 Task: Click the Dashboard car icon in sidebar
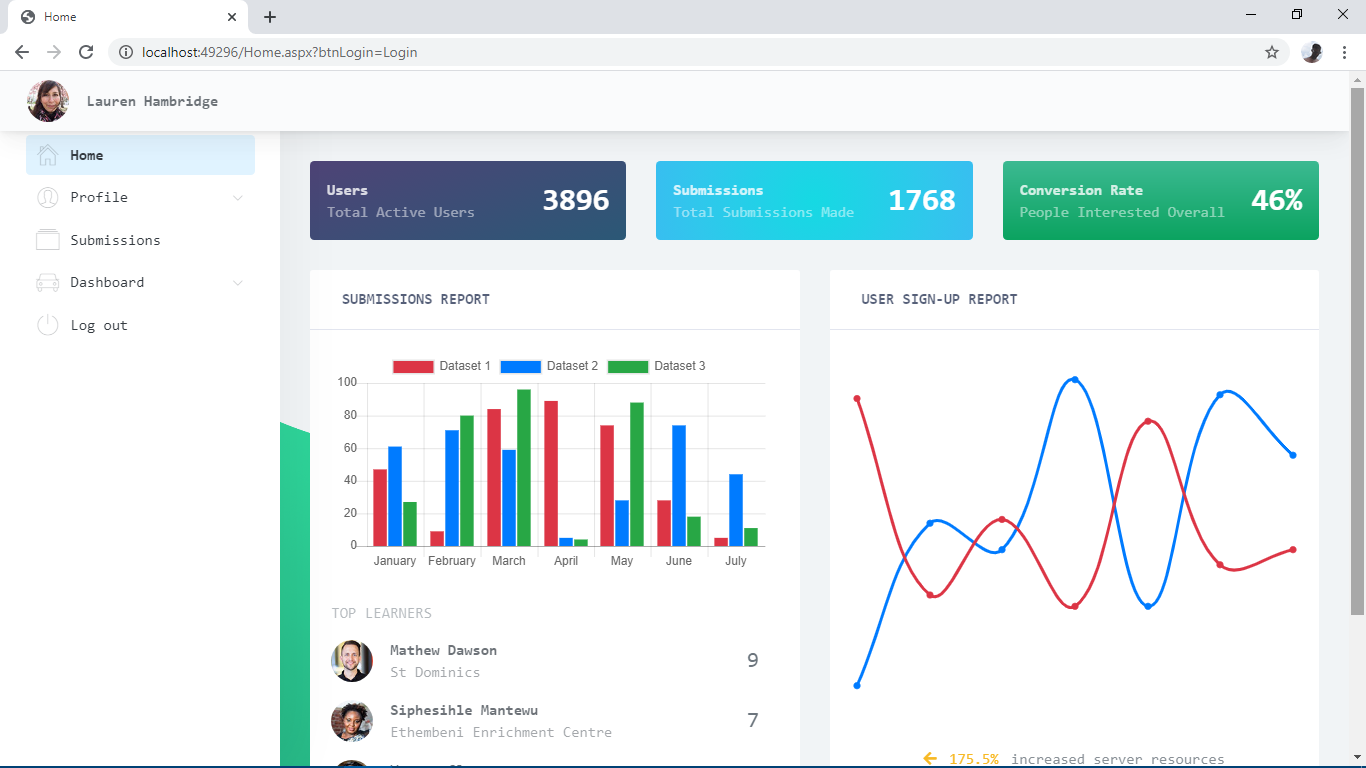(47, 283)
